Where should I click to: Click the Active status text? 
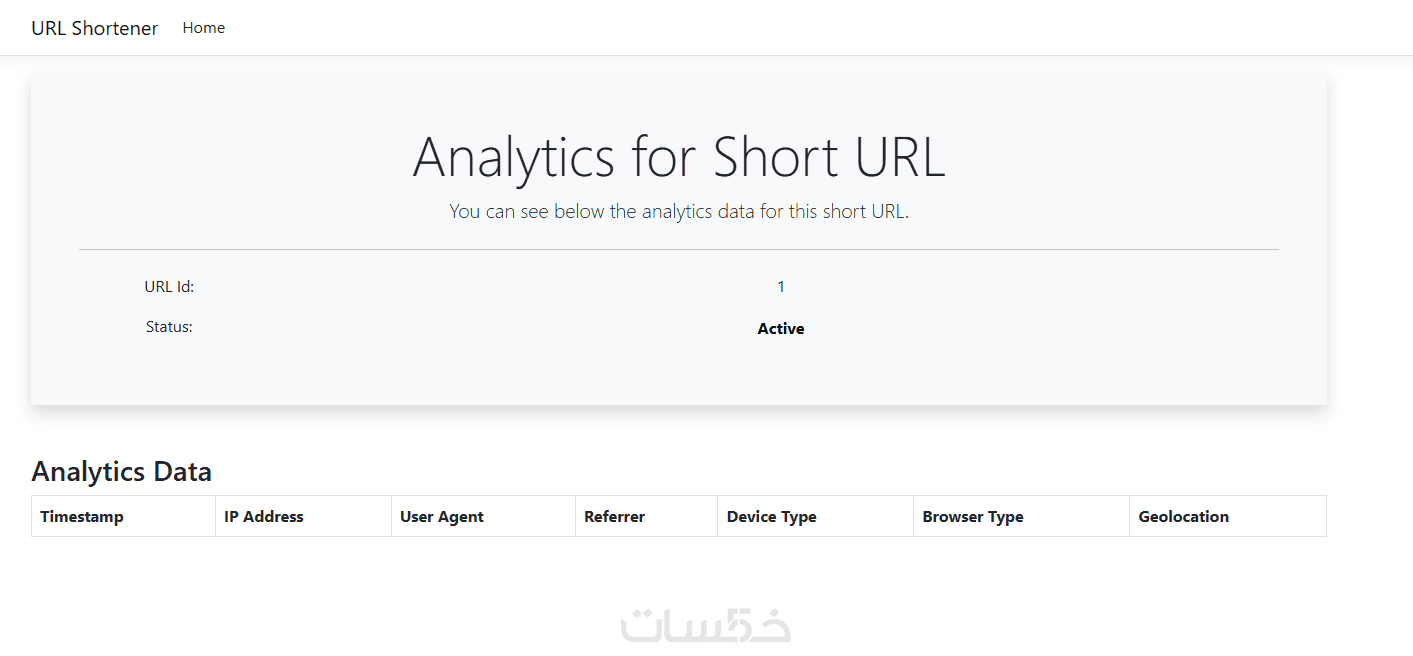coord(781,328)
